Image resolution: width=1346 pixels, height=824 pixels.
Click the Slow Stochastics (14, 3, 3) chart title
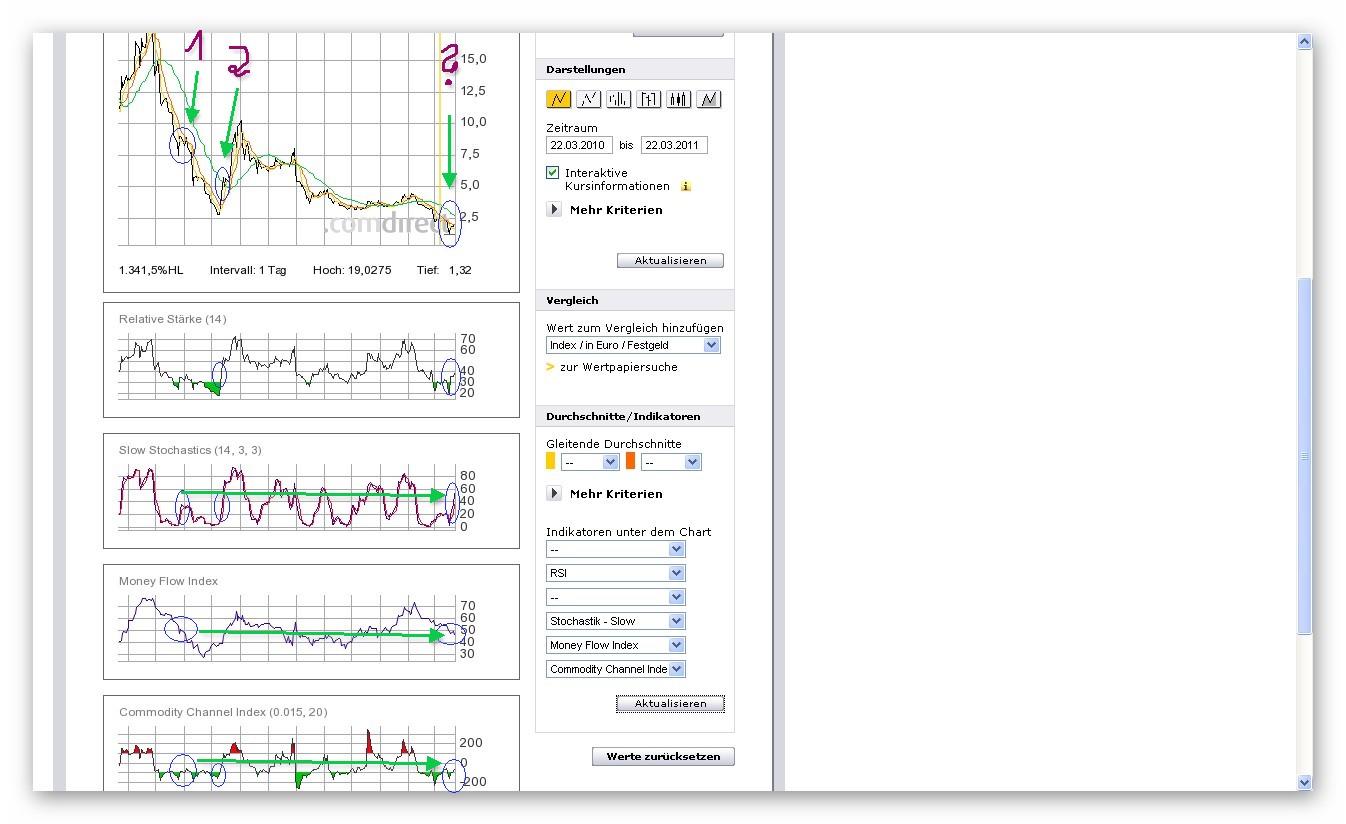(x=190, y=450)
